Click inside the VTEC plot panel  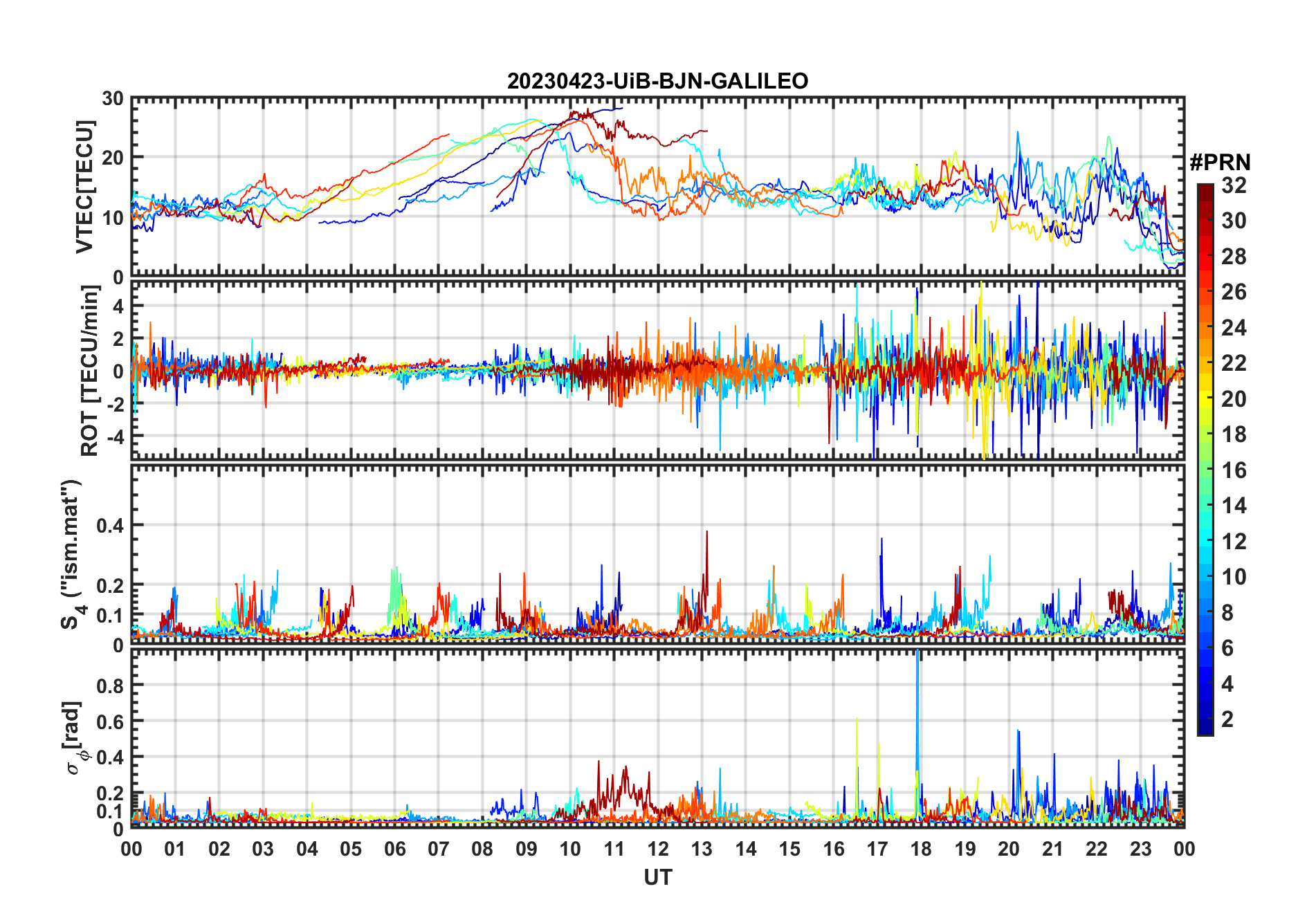[x=657, y=187]
